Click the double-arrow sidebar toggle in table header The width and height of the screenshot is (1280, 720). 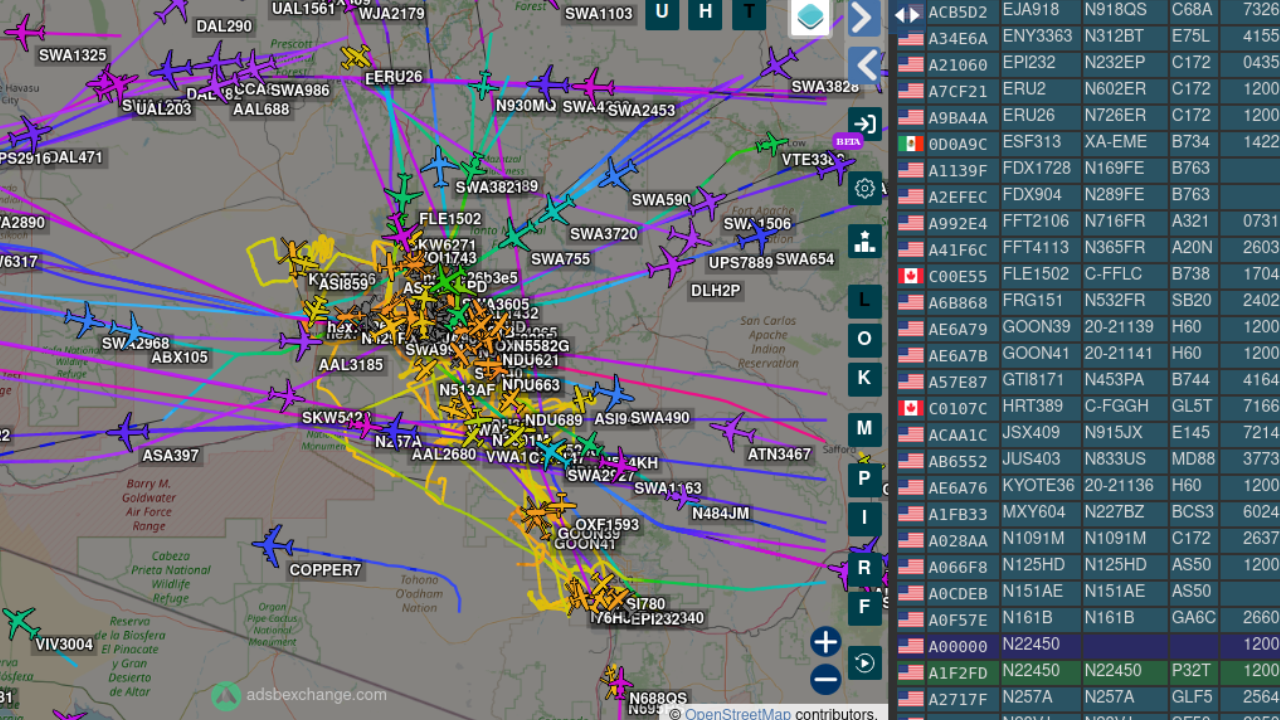point(907,14)
